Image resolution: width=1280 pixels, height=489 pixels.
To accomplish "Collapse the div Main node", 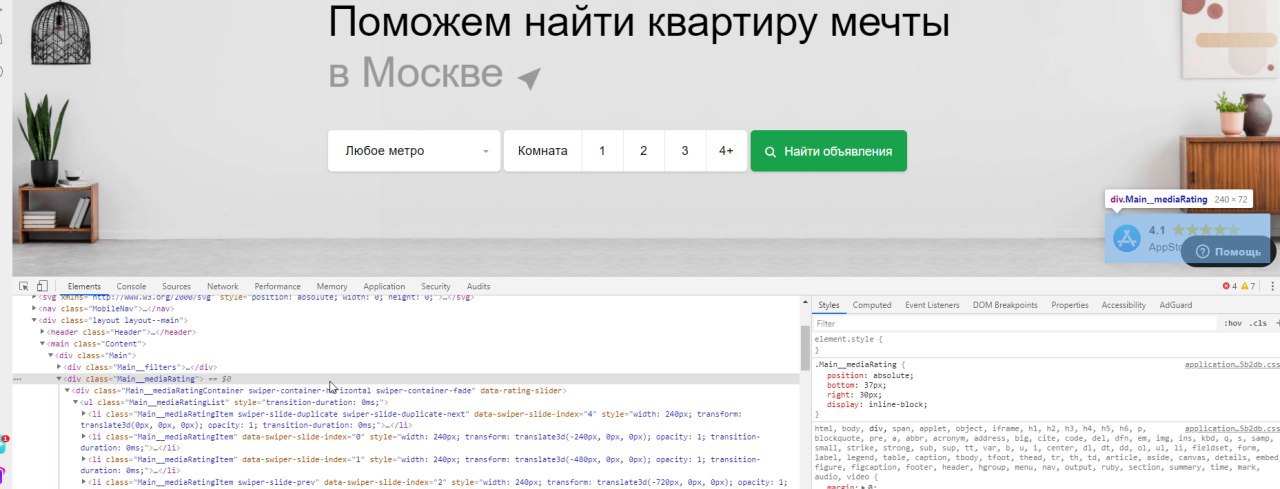I will pyautogui.click(x=51, y=356).
